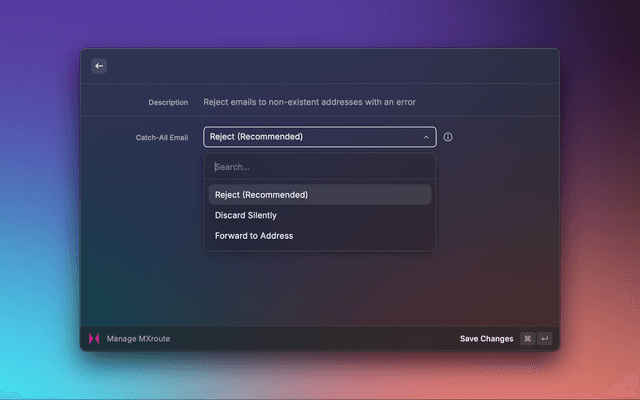Image resolution: width=640 pixels, height=400 pixels.
Task: Click the MXroute logo icon
Action: (x=94, y=339)
